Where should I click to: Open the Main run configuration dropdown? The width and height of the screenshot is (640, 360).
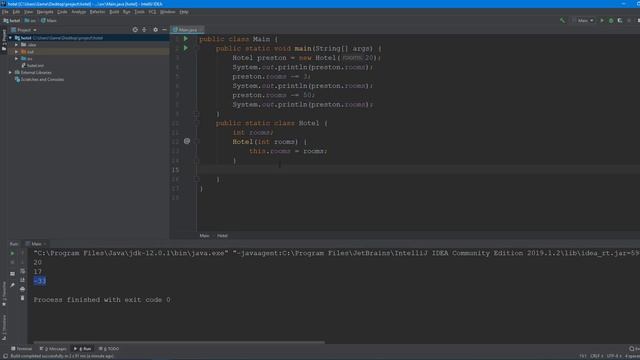point(583,20)
